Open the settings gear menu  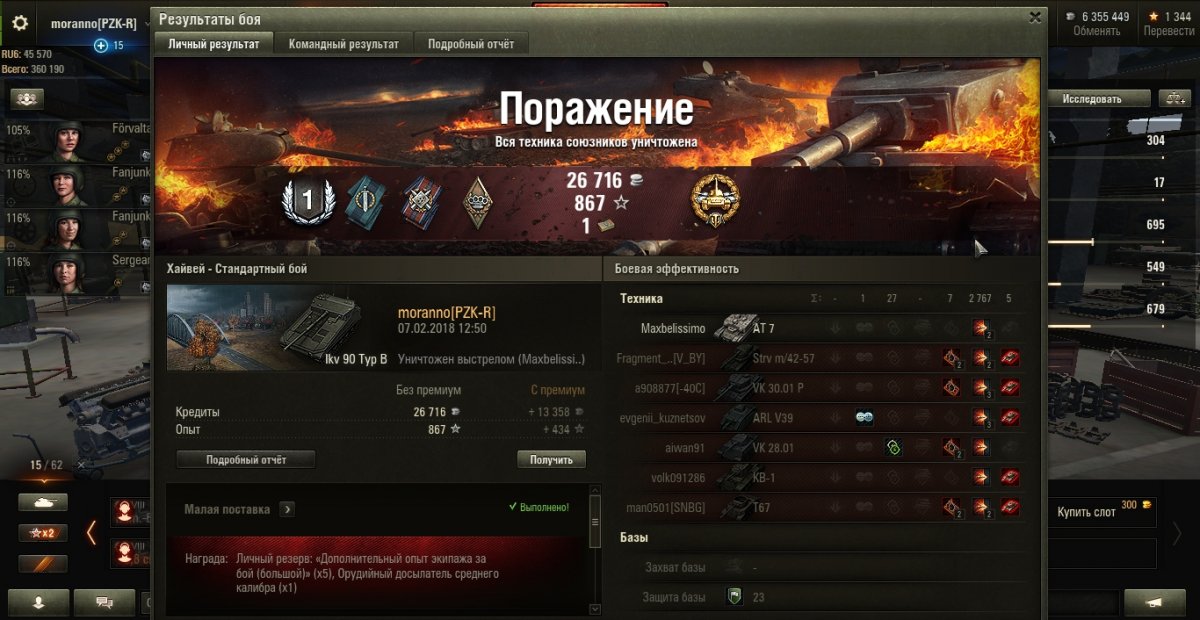tap(20, 23)
